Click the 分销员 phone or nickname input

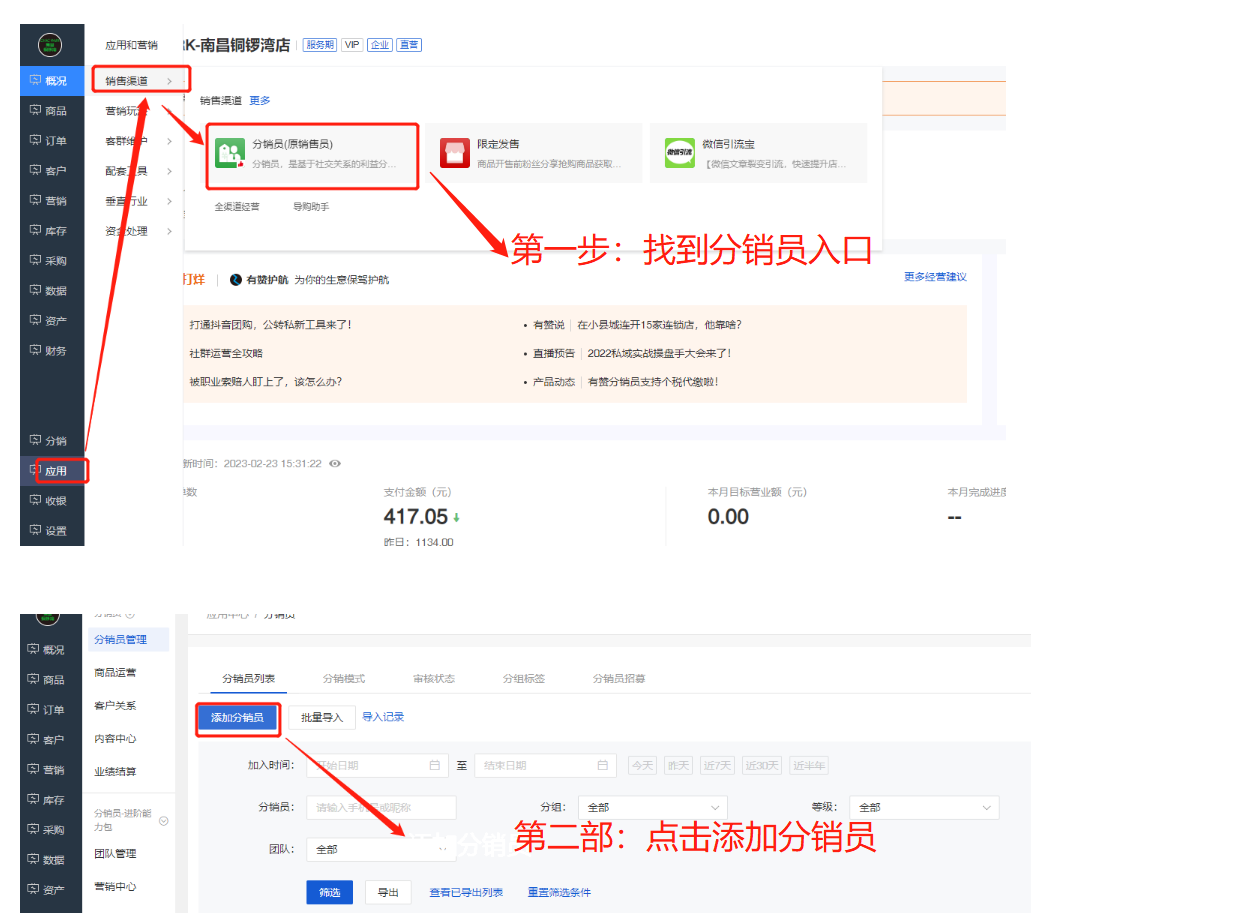381,807
